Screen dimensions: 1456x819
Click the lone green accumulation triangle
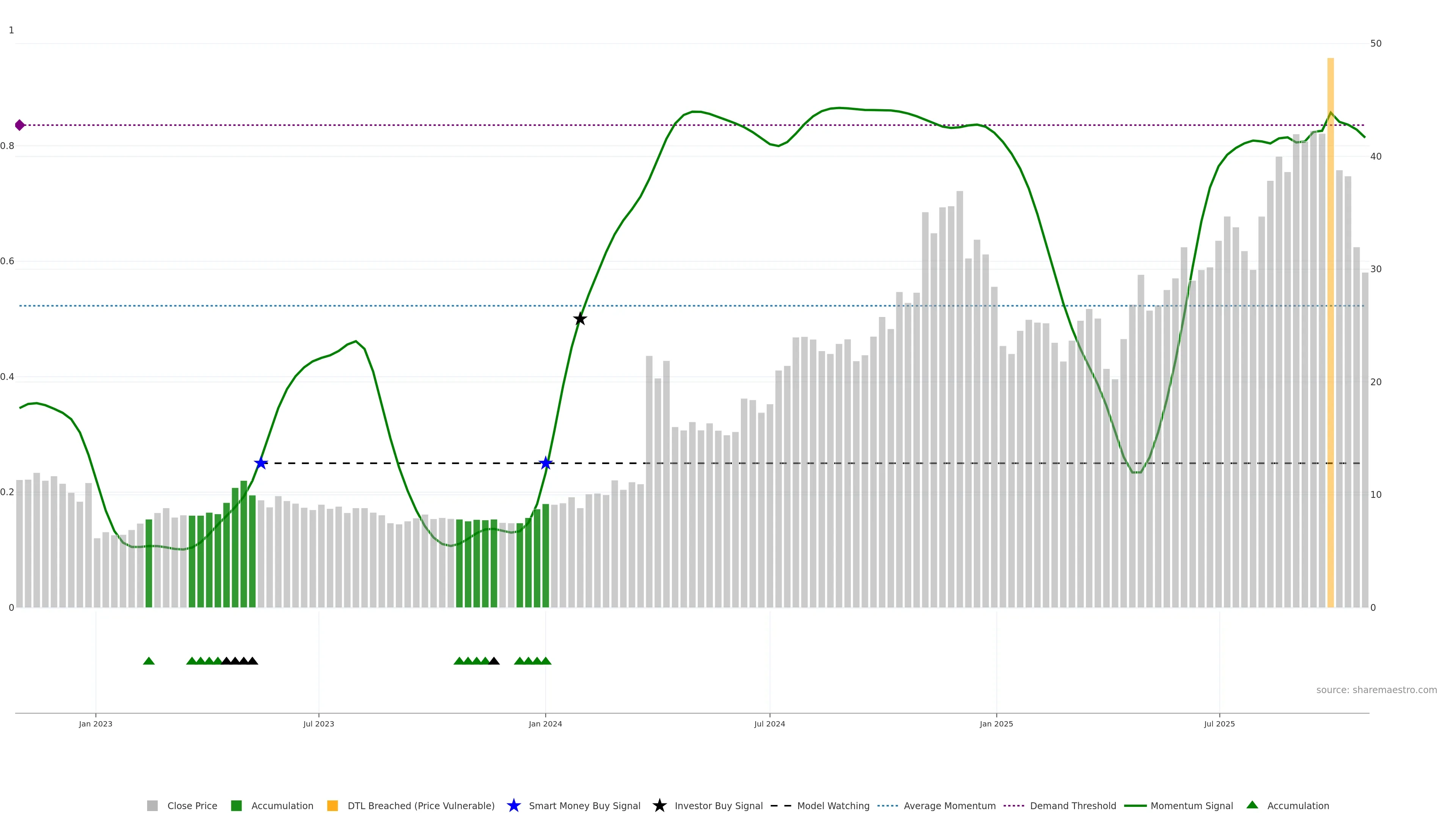[x=149, y=661]
